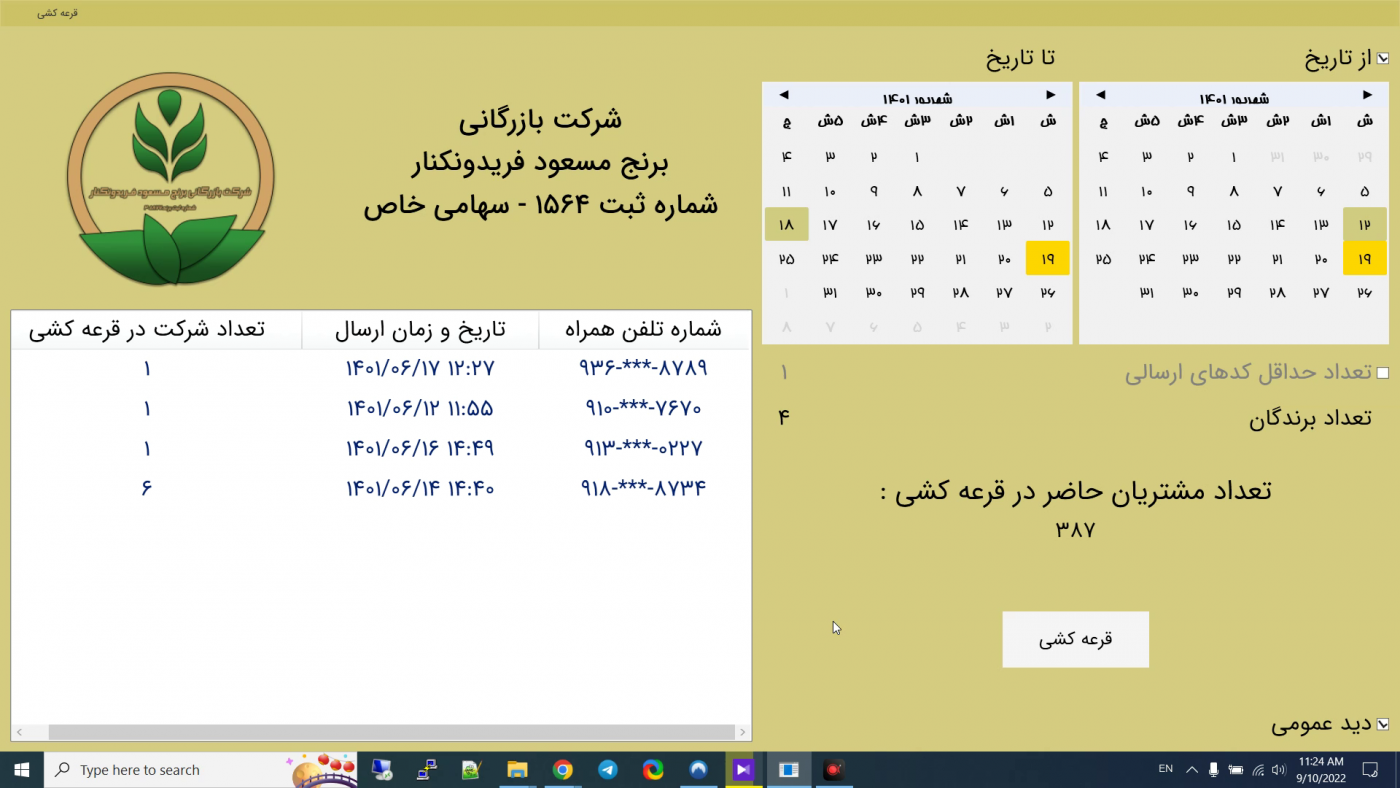Click the 'تعداد برندگان' value field showing ۴

click(784, 417)
